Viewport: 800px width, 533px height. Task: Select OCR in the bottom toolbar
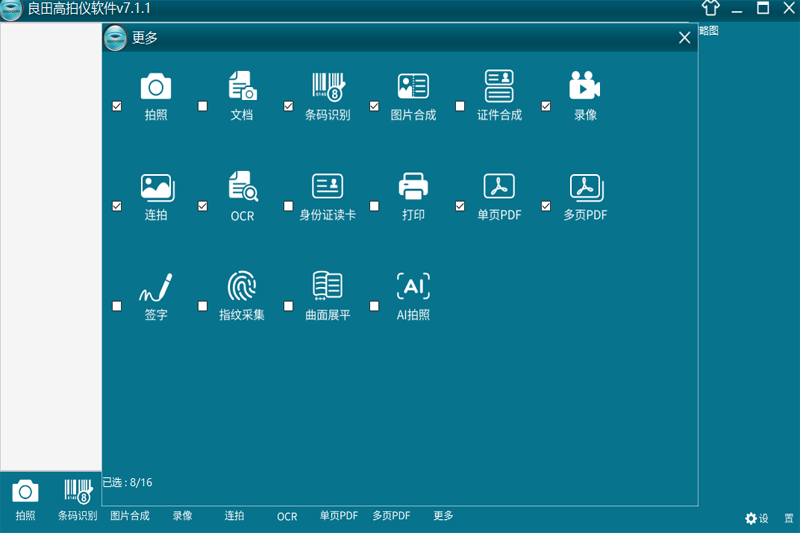[x=287, y=517]
